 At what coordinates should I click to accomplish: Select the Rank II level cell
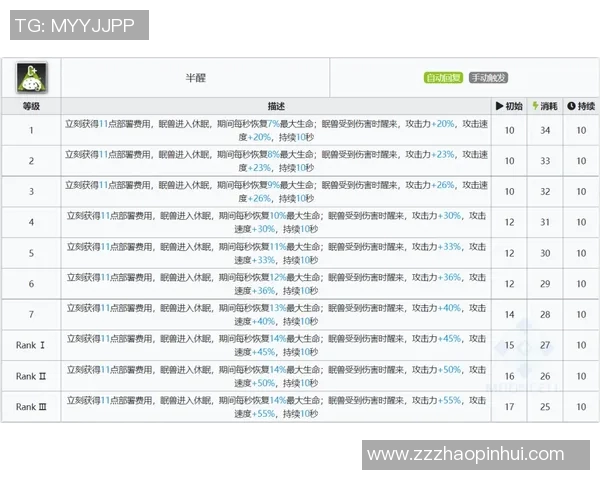31,376
